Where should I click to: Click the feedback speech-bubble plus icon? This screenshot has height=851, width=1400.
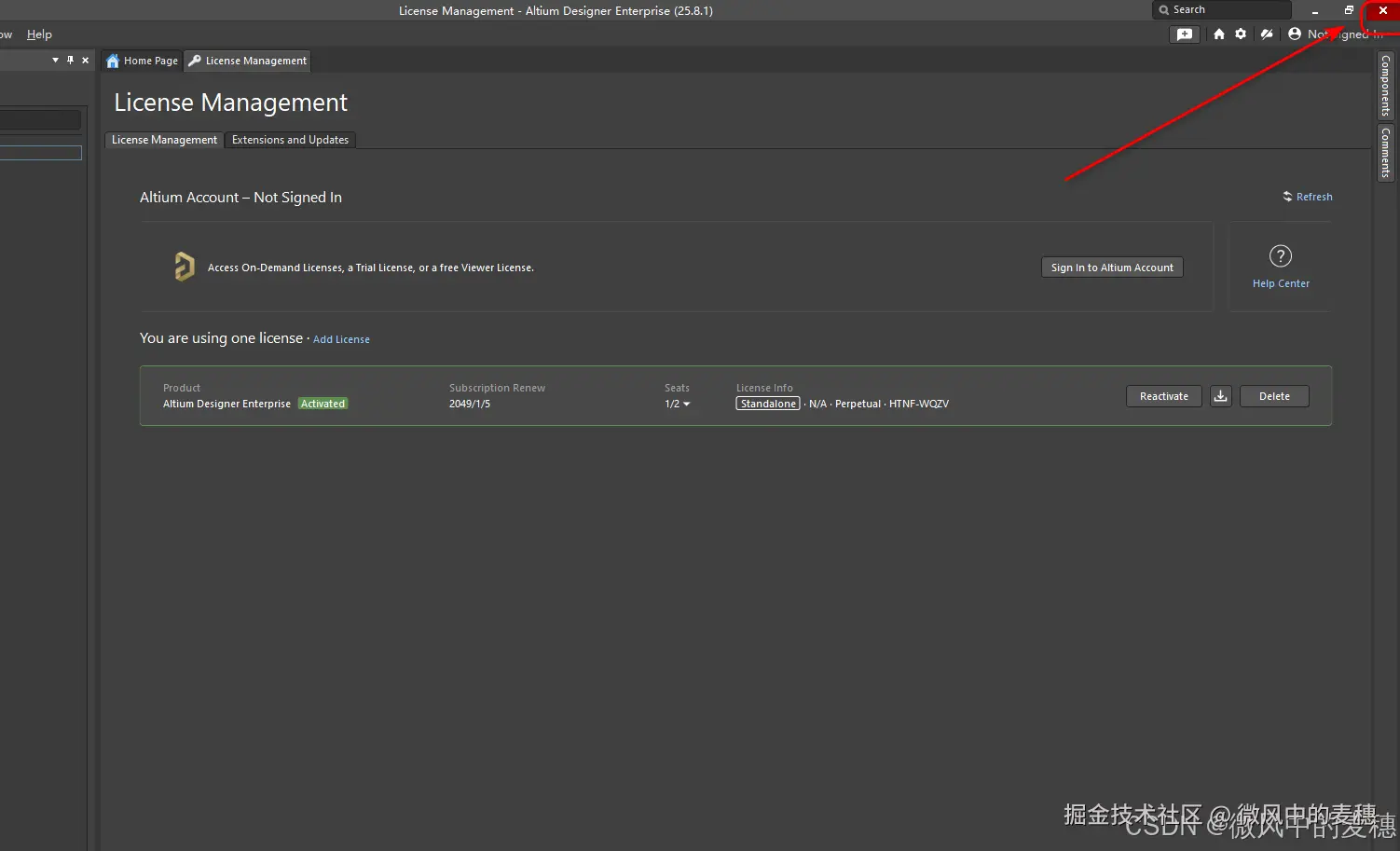tap(1184, 34)
